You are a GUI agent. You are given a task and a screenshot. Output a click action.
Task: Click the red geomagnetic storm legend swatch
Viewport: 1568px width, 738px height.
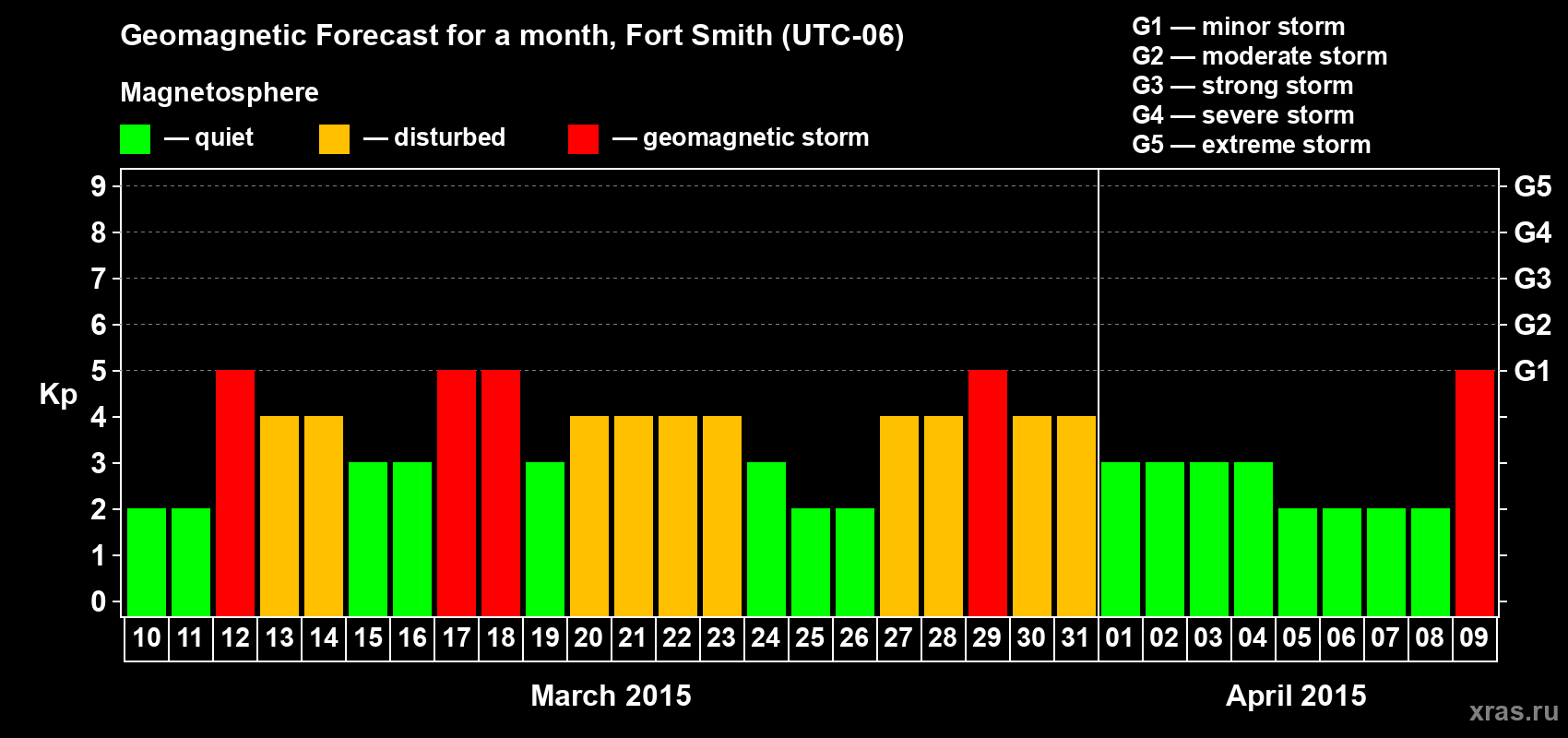tap(583, 139)
